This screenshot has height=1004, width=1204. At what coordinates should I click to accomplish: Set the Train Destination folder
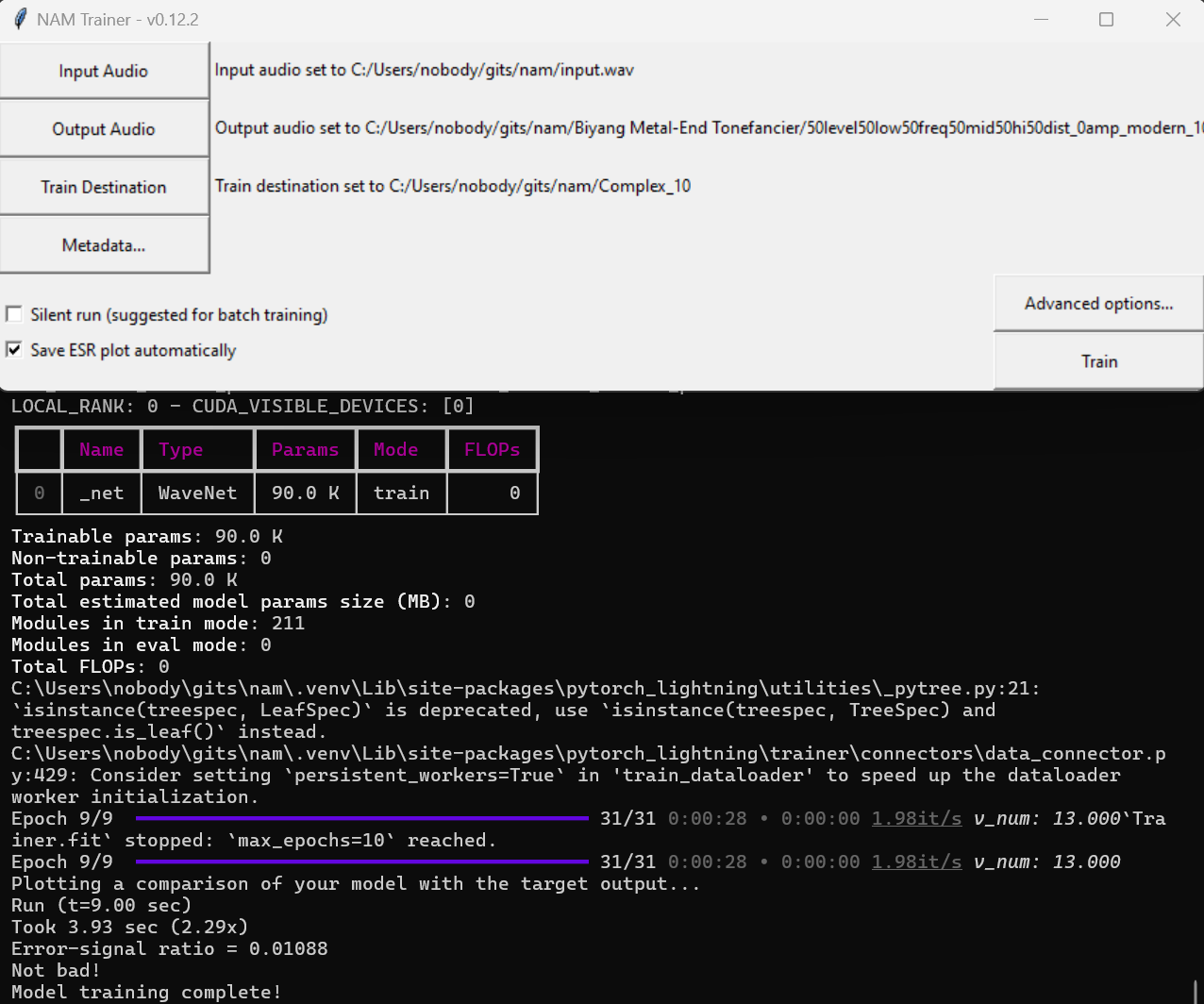point(104,186)
